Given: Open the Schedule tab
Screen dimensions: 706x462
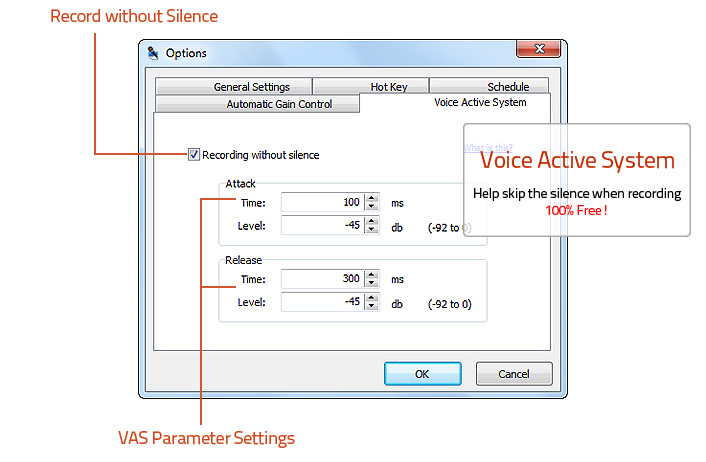Looking at the screenshot, I should point(489,86).
